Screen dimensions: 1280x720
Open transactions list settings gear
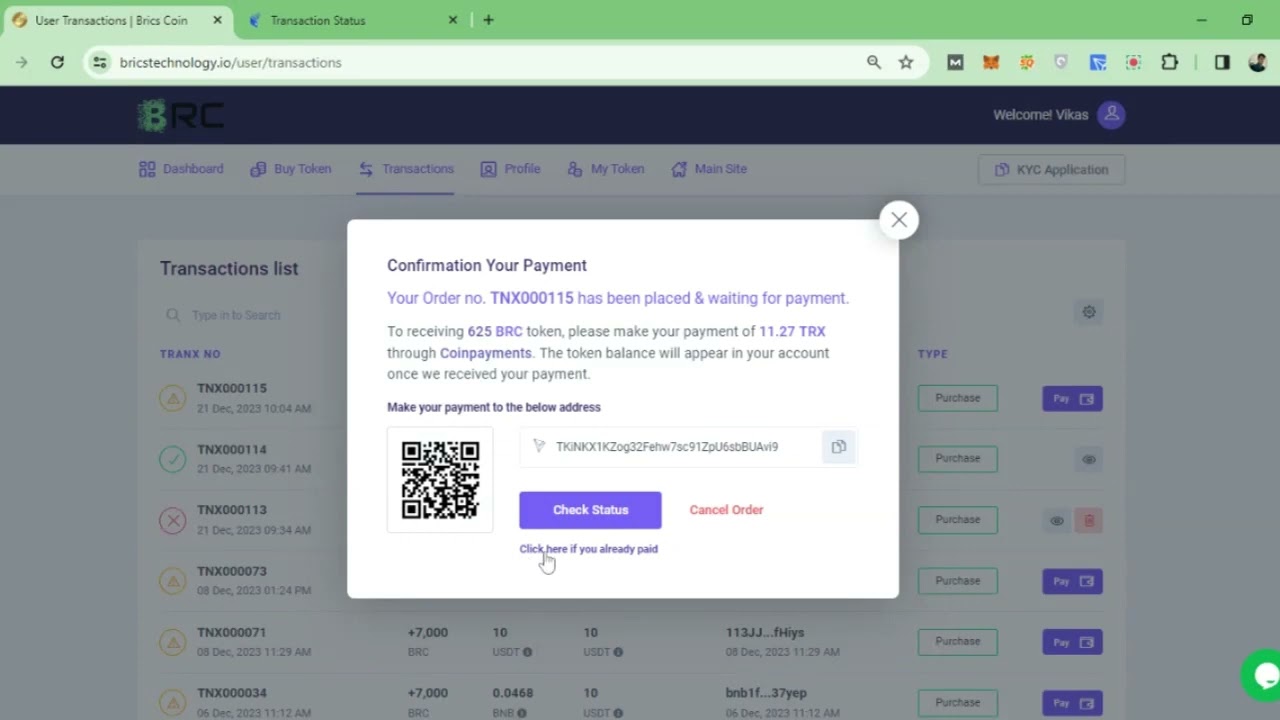click(1089, 312)
